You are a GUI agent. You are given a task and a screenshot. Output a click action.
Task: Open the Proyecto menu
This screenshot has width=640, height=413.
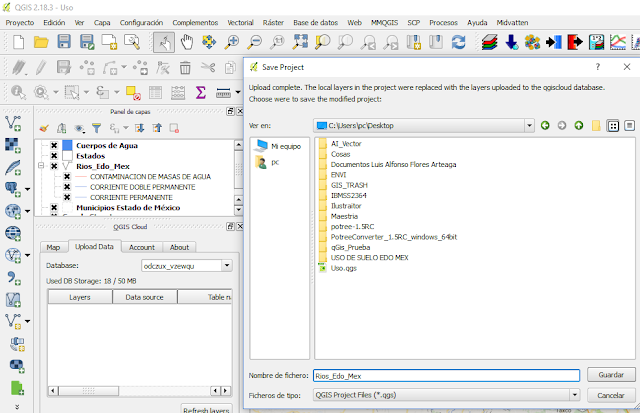pyautogui.click(x=20, y=22)
